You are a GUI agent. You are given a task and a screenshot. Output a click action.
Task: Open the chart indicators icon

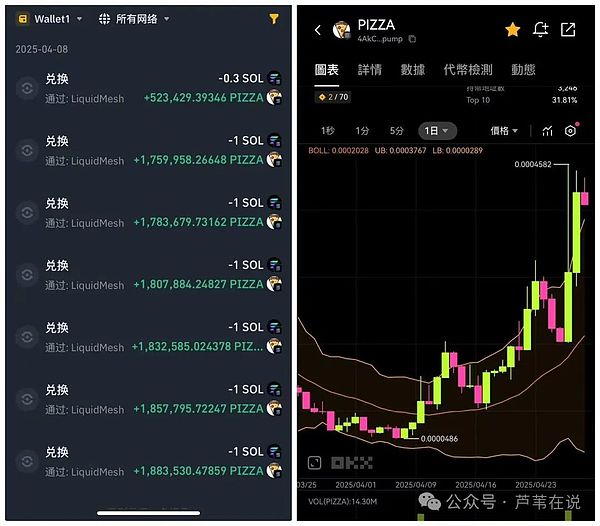click(x=548, y=131)
